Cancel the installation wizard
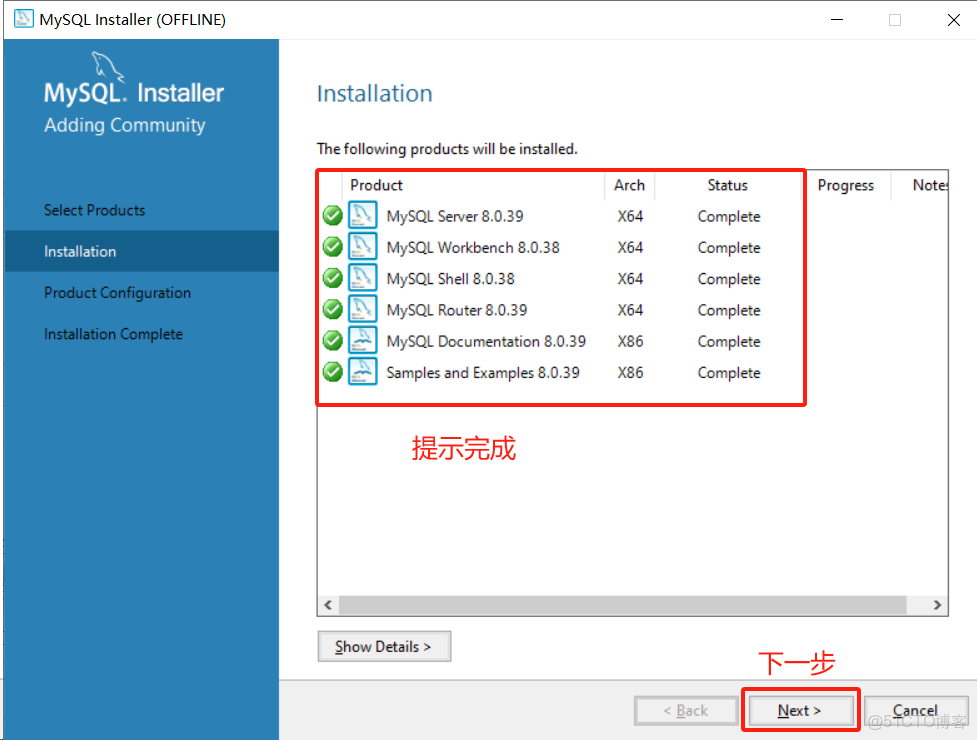Image resolution: width=977 pixels, height=740 pixels. click(x=915, y=710)
